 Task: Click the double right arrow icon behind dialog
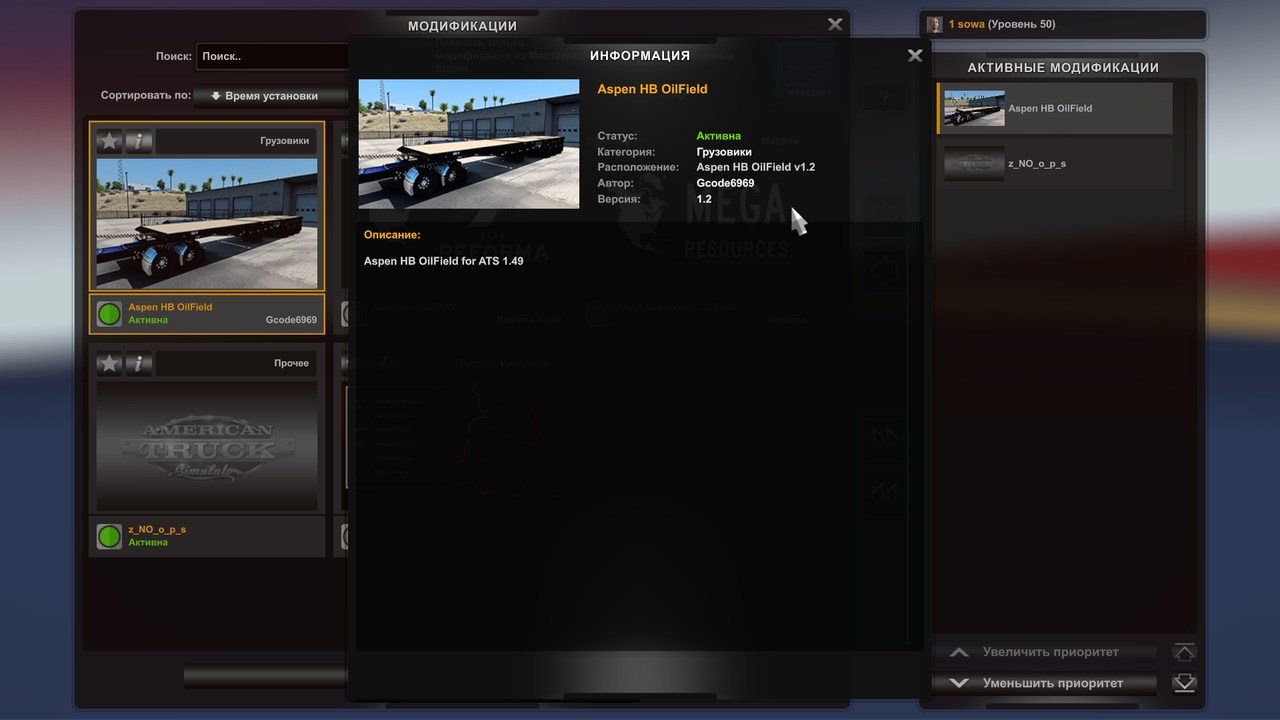click(x=885, y=437)
